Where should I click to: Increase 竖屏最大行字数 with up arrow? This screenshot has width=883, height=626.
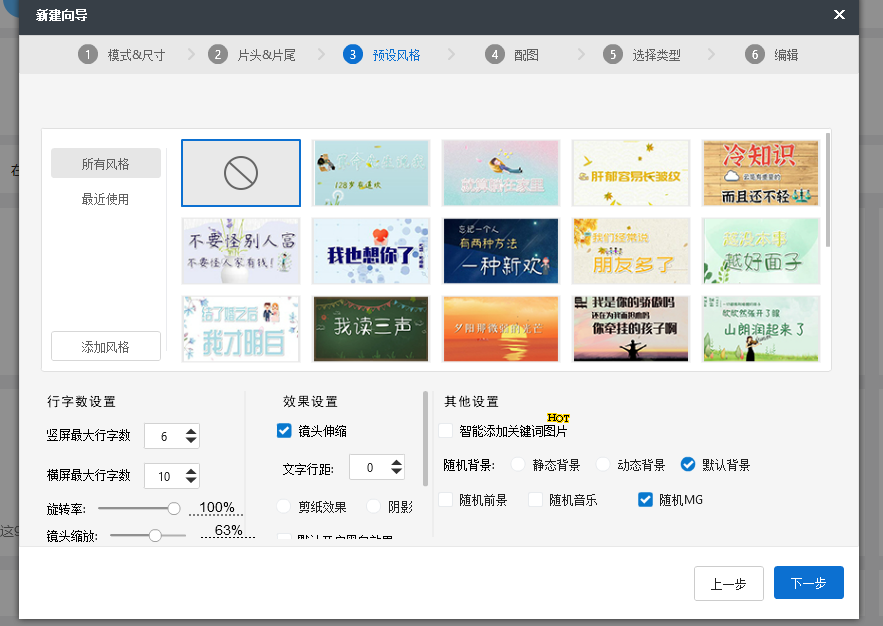coord(191,431)
